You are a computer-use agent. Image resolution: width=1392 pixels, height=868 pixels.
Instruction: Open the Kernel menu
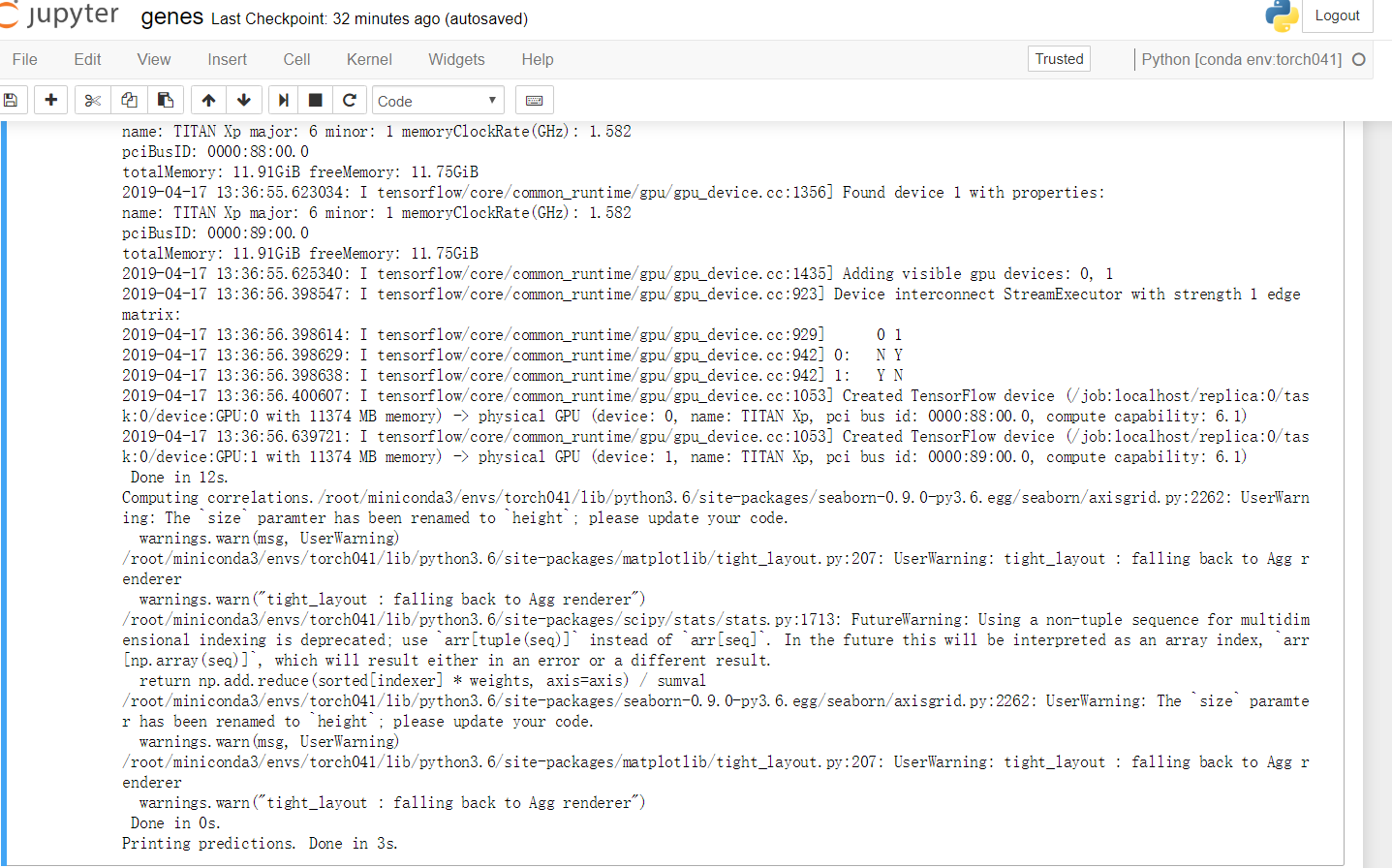[368, 59]
